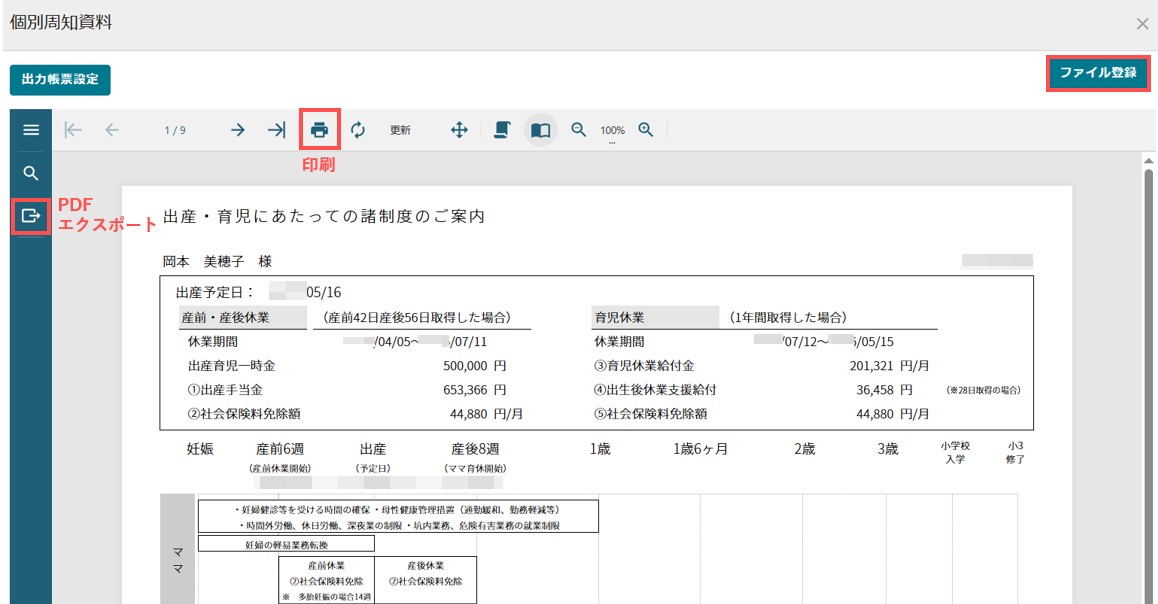Click the 更新 button
The image size is (1158, 604).
(x=400, y=130)
